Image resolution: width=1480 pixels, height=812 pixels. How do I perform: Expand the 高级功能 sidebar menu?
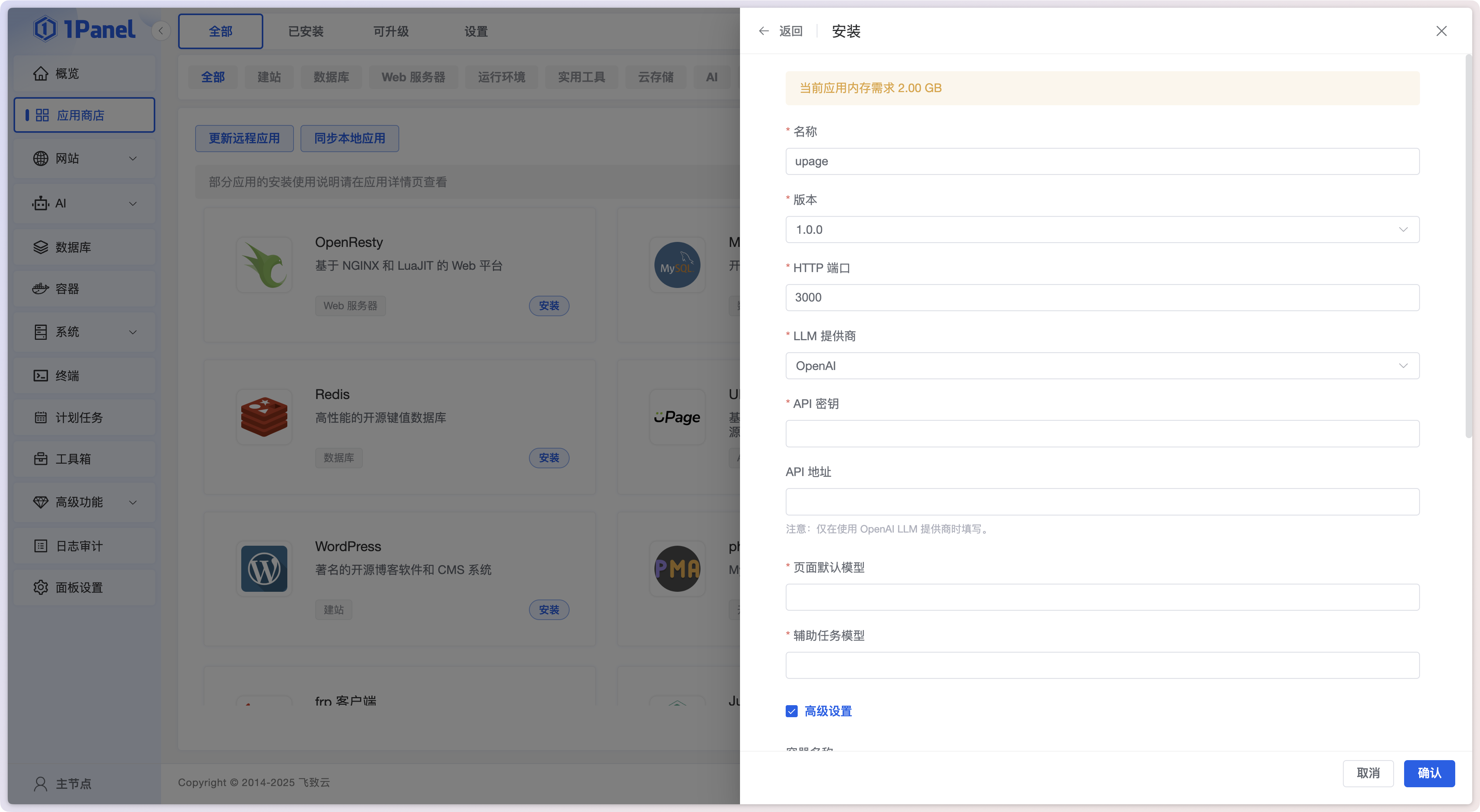coord(84,502)
